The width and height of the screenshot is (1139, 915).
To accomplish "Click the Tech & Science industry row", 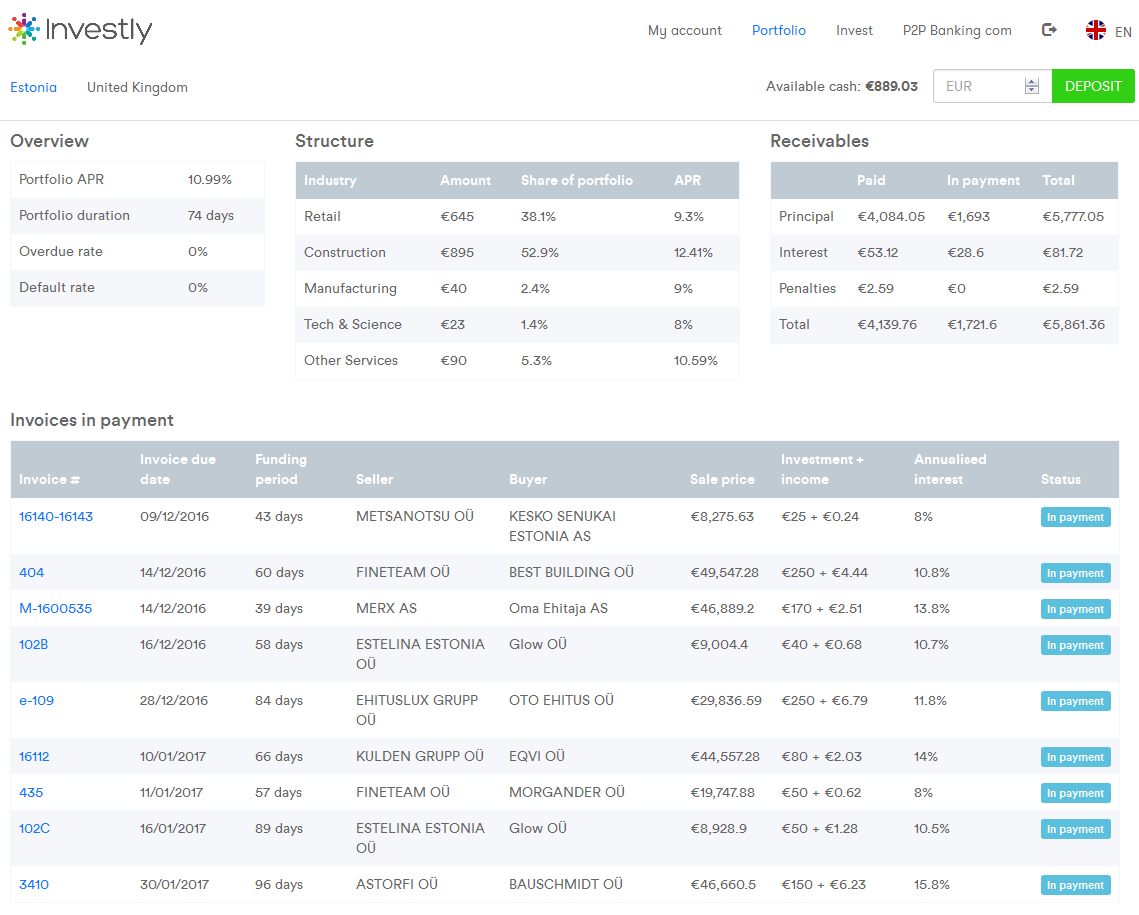I will click(x=517, y=325).
